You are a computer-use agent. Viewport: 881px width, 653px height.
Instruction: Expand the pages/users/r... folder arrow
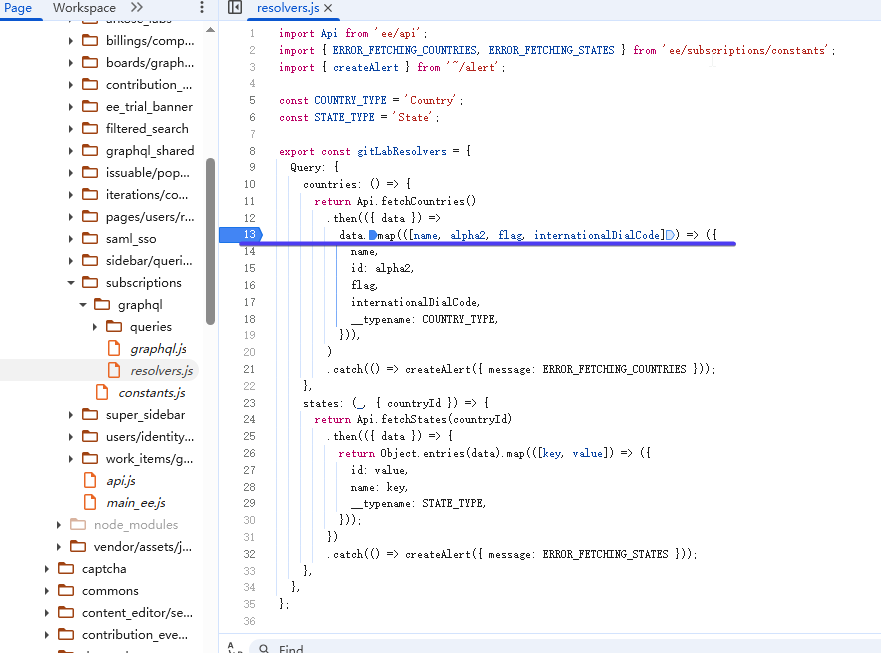click(x=70, y=217)
